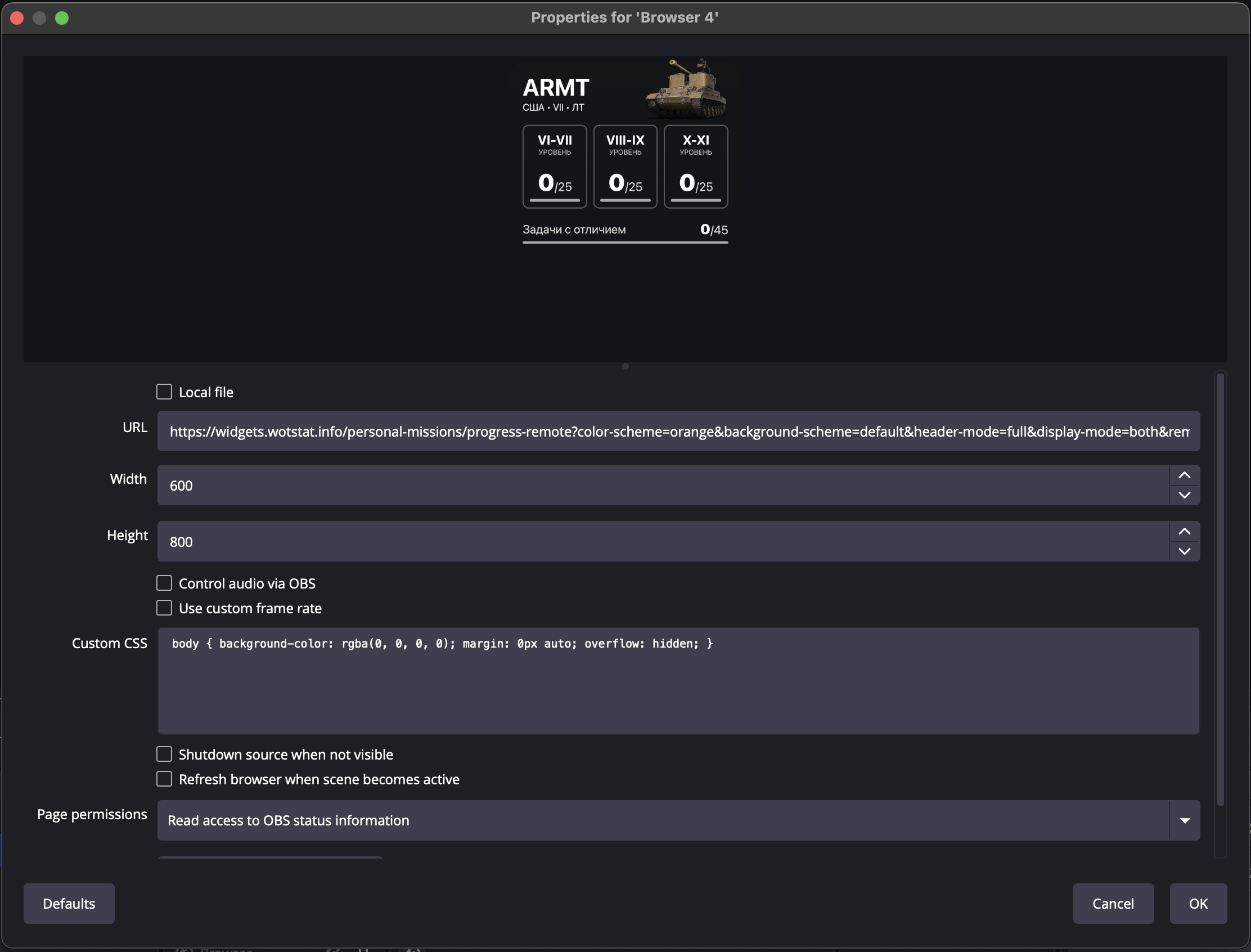Dismiss the dialog with Cancel
1251x952 pixels.
click(1112, 903)
